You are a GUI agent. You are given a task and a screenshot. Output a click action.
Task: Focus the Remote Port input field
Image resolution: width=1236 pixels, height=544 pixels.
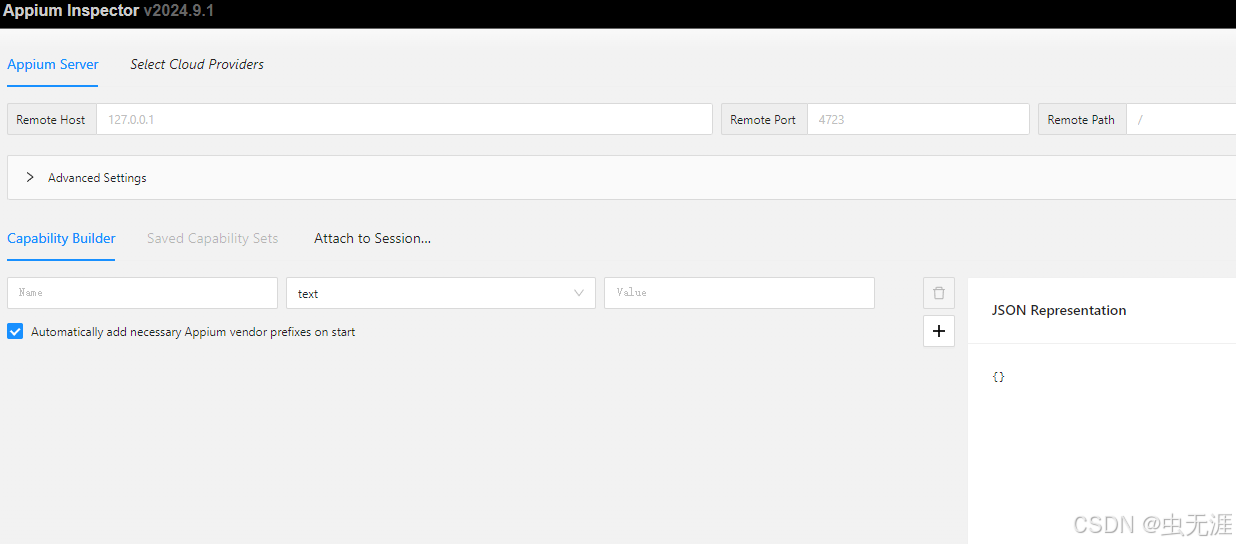click(x=918, y=119)
